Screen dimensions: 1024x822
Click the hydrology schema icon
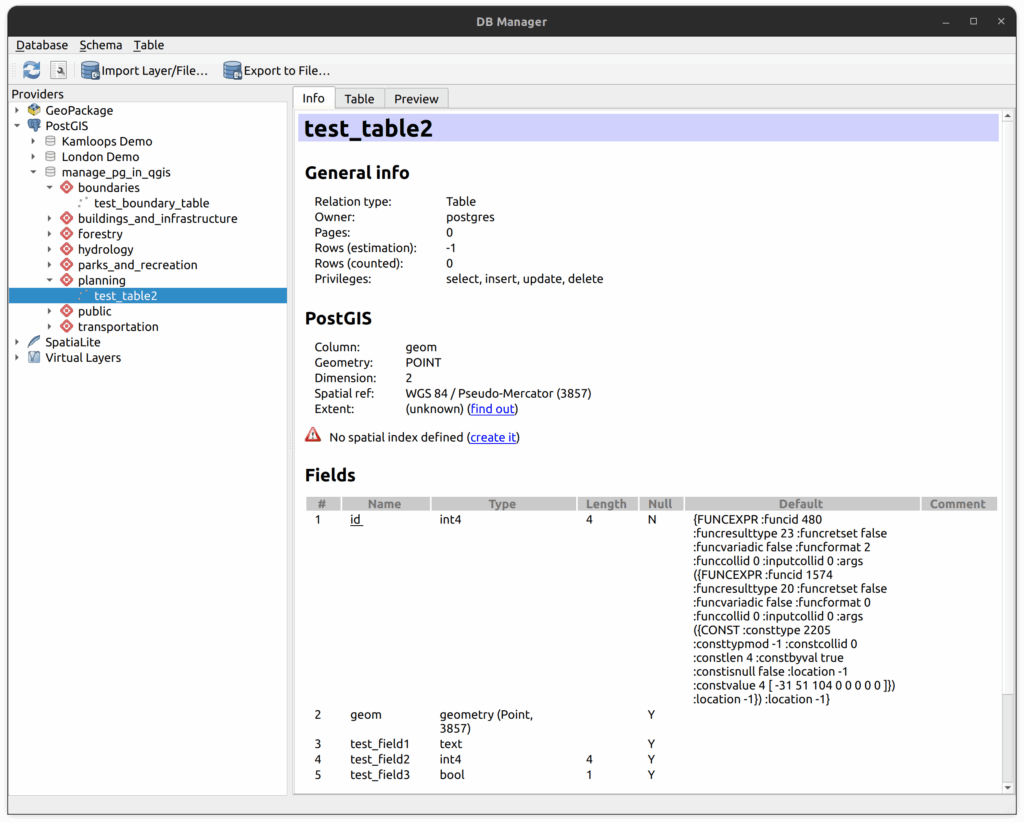(67, 249)
